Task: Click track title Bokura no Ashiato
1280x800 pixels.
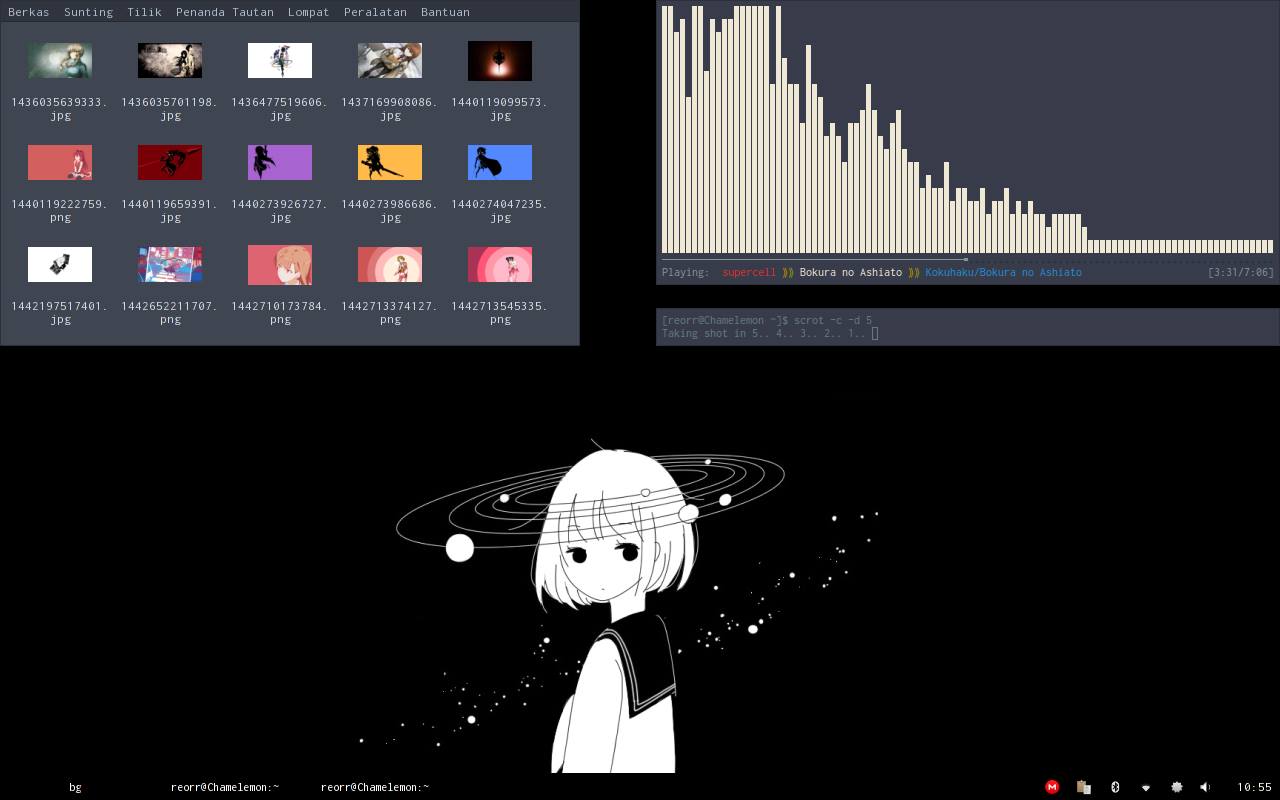Action: click(x=850, y=272)
